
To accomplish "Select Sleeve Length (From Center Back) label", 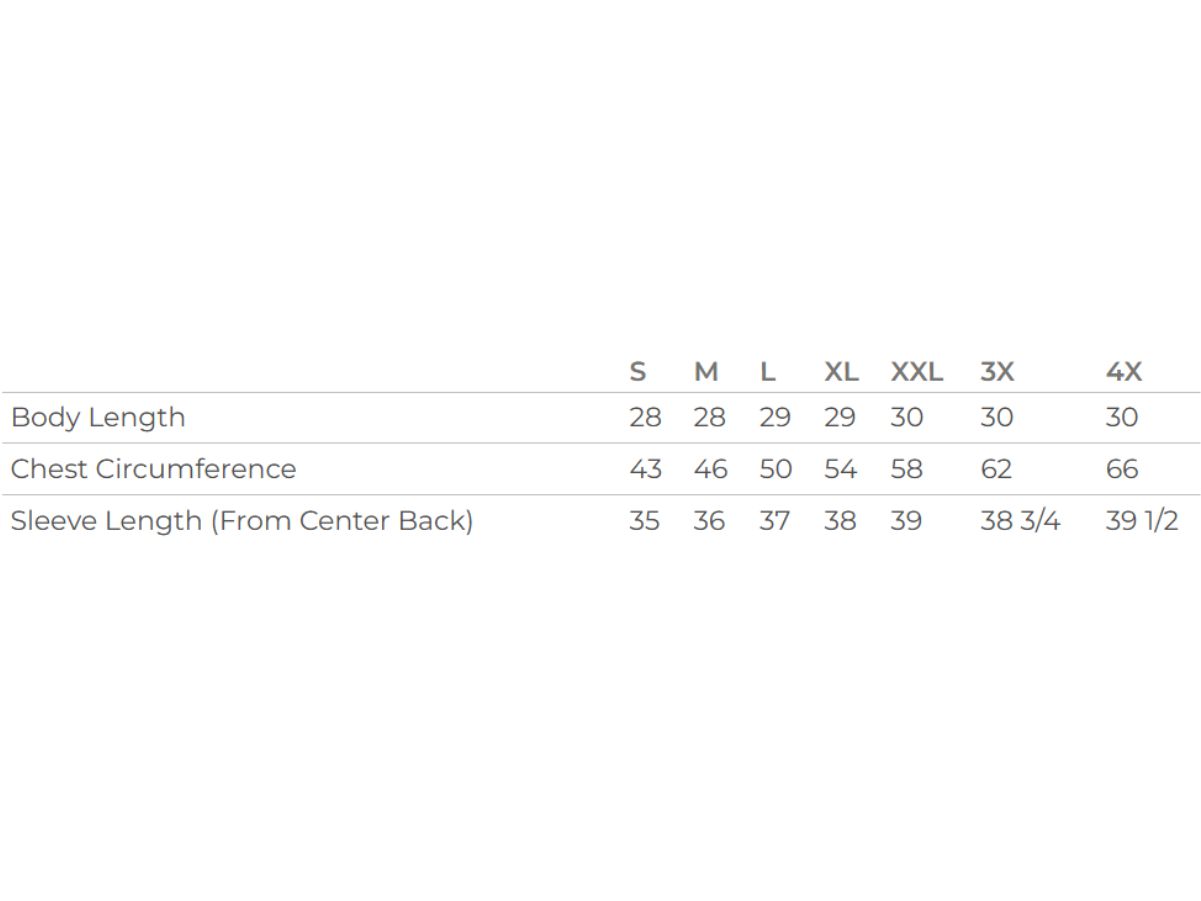I will point(242,521).
